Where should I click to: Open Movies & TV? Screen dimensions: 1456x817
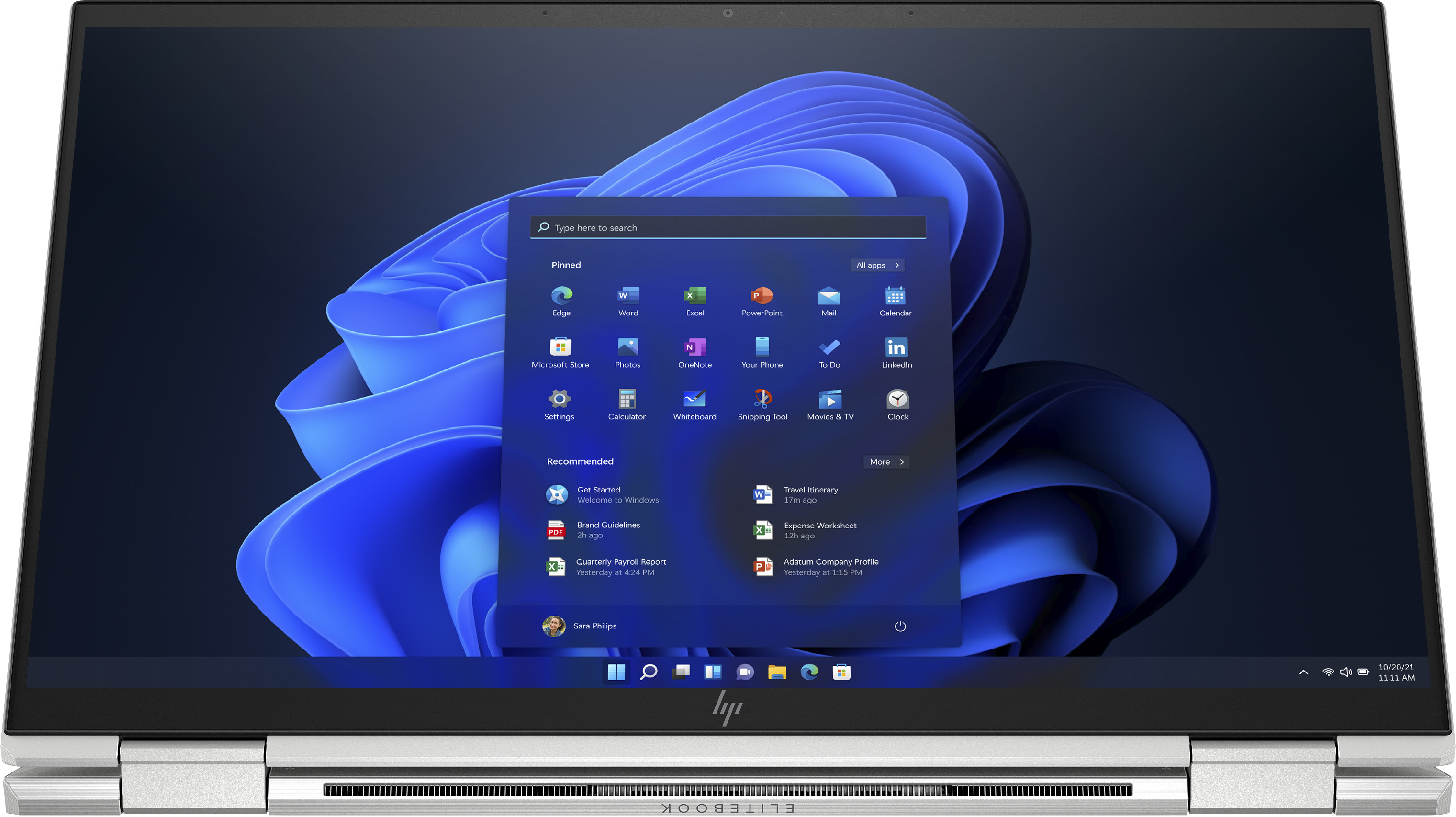click(830, 405)
